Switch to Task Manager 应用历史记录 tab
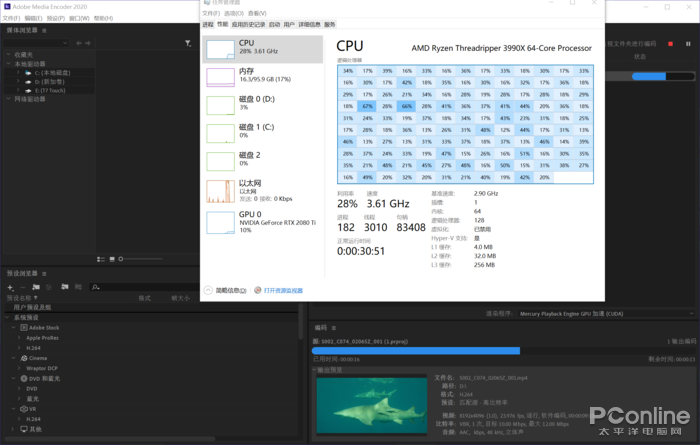 click(x=248, y=25)
